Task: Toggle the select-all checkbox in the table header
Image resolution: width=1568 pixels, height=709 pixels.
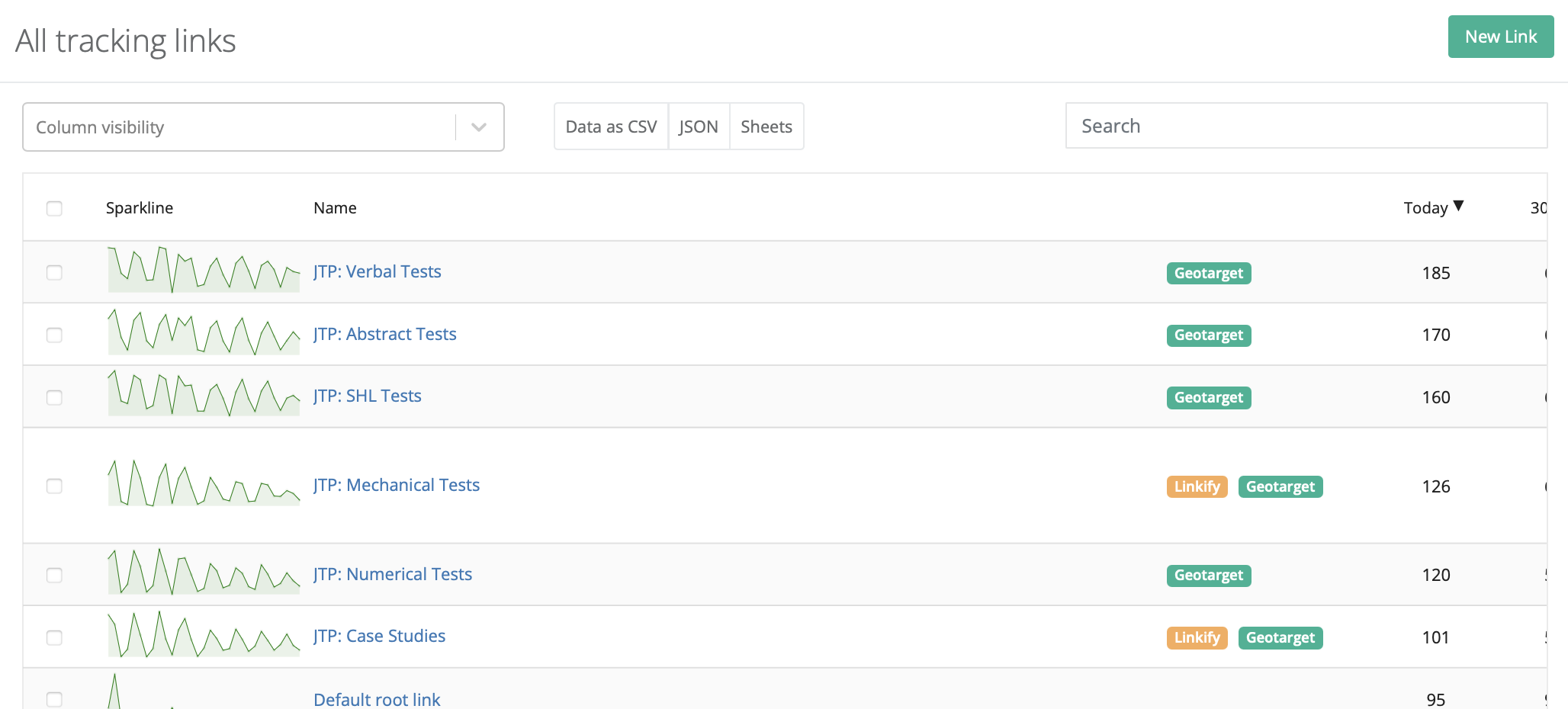Action: [53, 207]
